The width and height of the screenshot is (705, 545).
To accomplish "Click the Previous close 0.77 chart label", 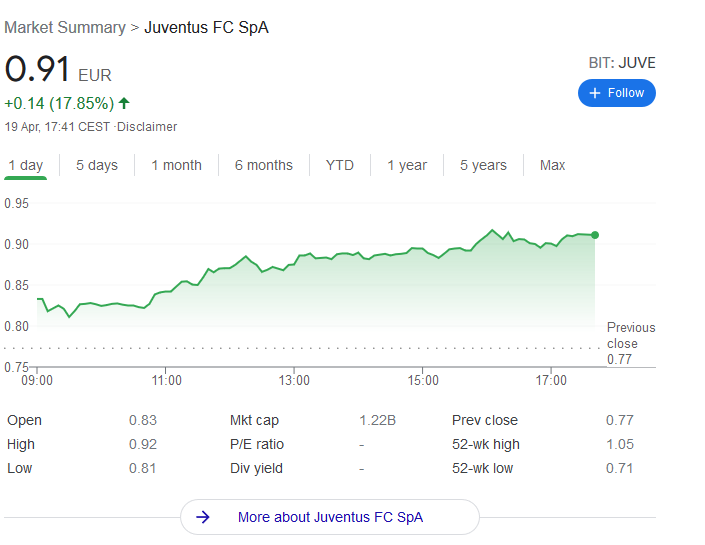I will point(631,343).
